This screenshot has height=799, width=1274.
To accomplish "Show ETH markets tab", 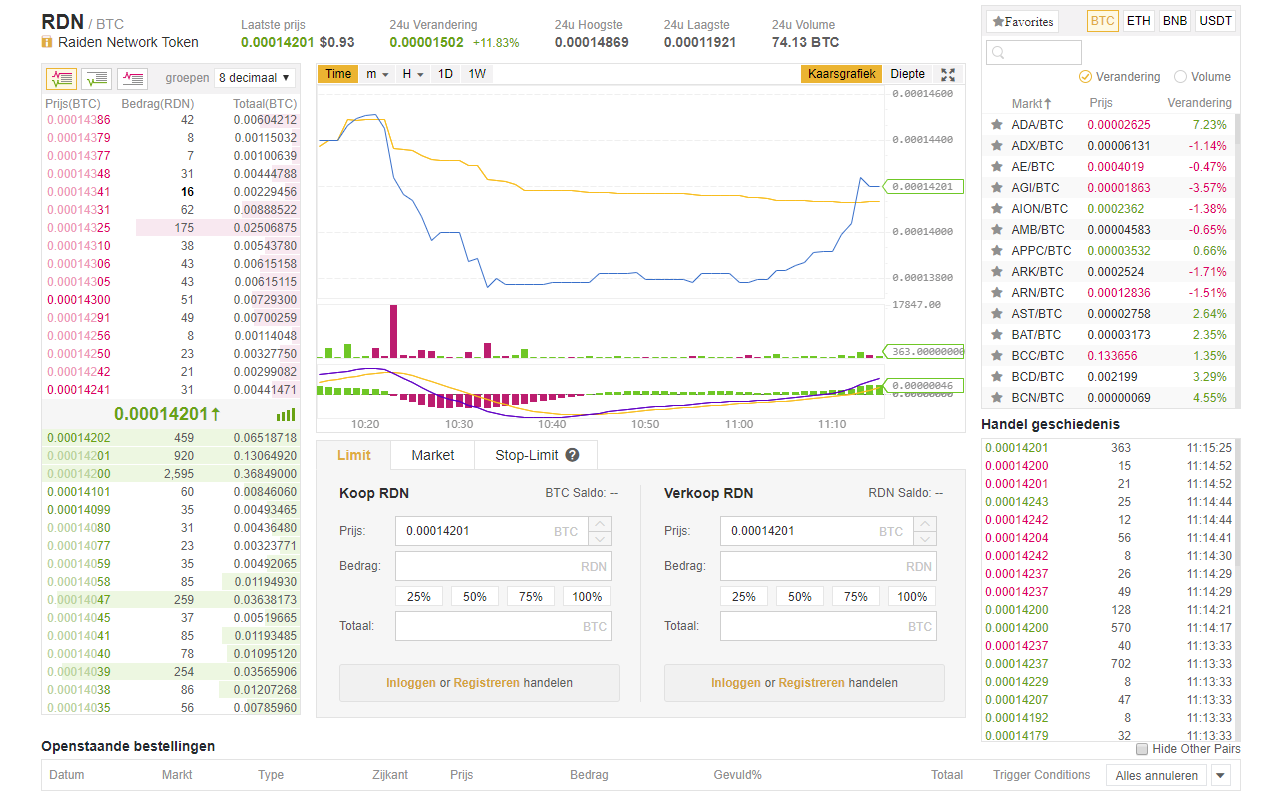I will coord(1138,21).
